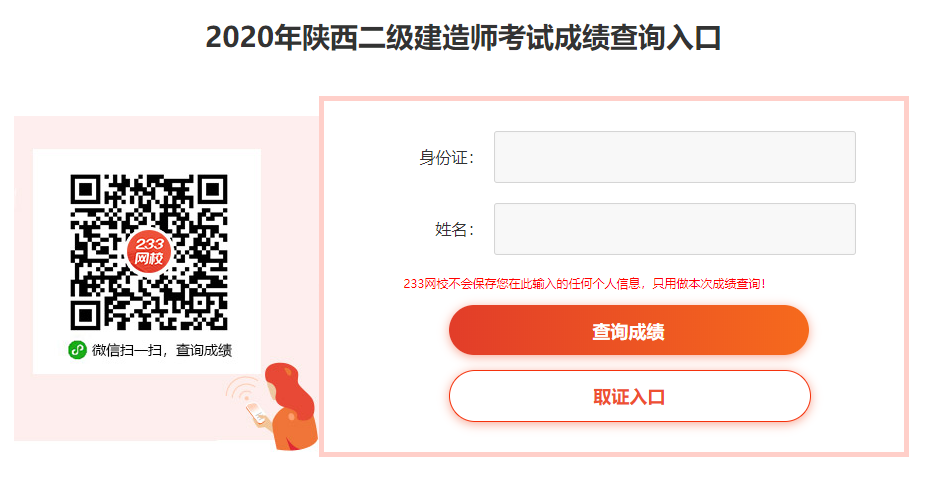Viewport: 935px width, 481px height.
Task: Click the 身份证 label
Action: tap(446, 158)
